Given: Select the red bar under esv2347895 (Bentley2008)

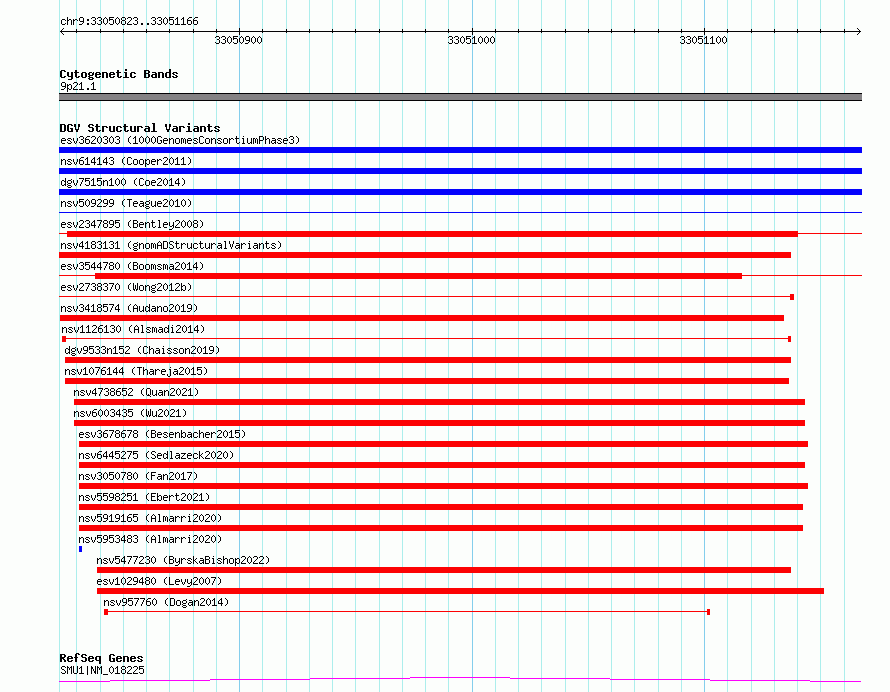Looking at the screenshot, I should tap(433, 234).
